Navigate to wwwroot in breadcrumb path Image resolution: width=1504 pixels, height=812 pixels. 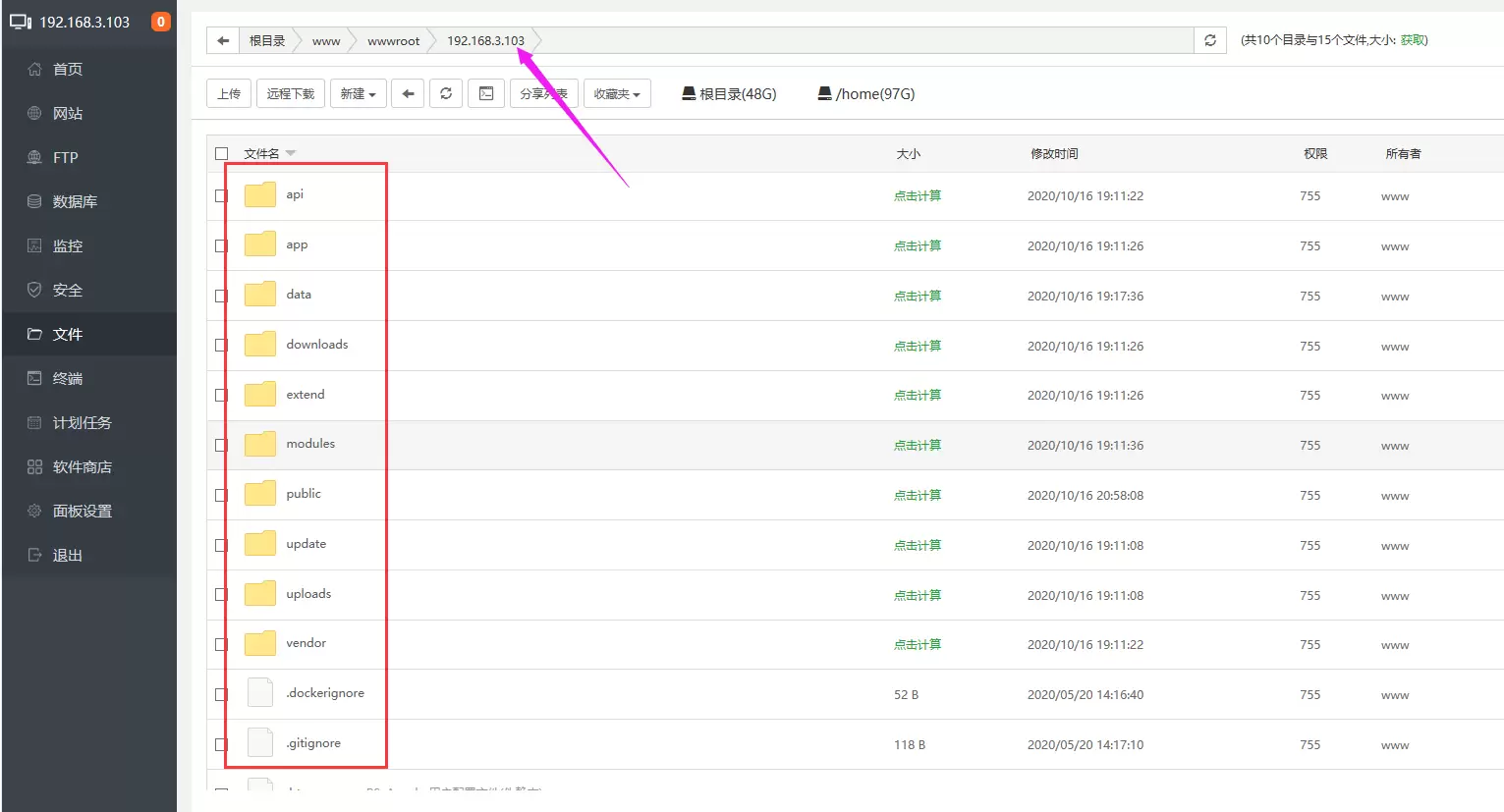pos(393,40)
